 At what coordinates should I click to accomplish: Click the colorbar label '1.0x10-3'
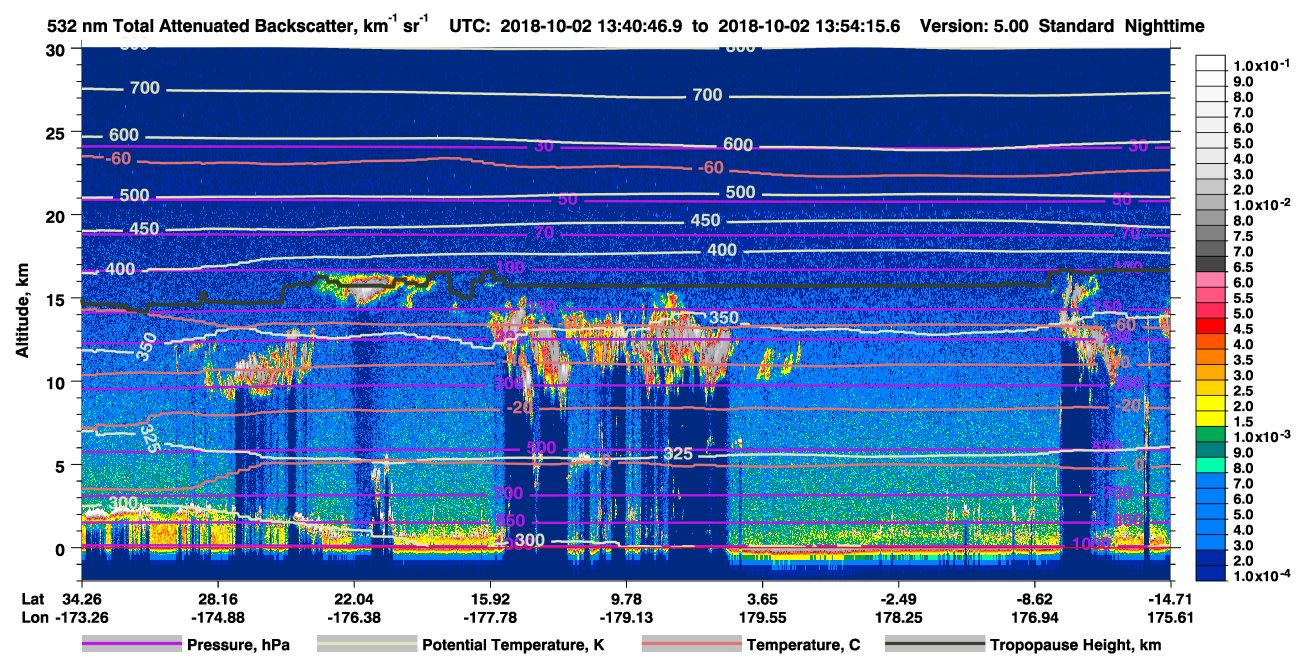1261,436
